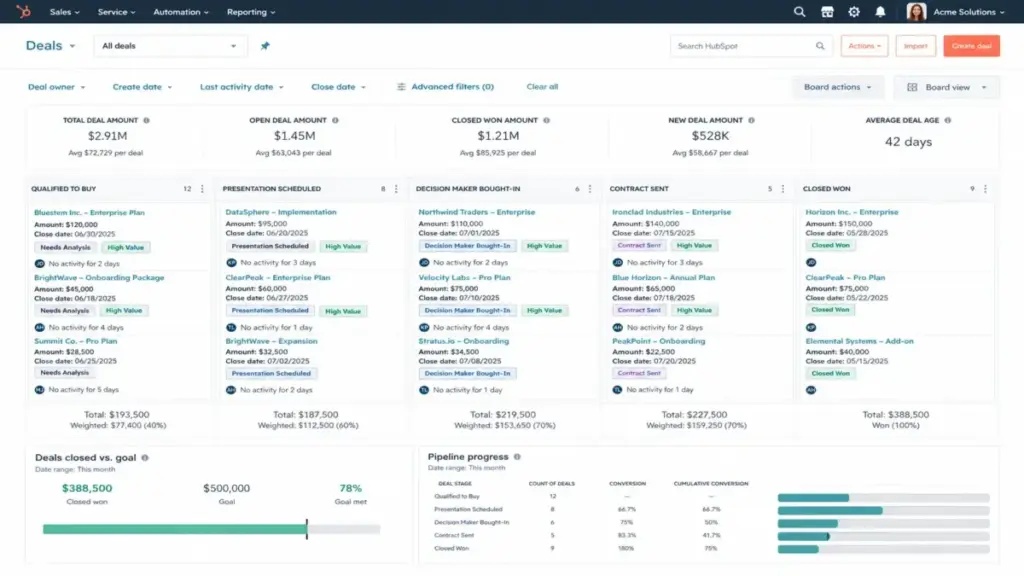Expand the Create date filter

point(142,87)
